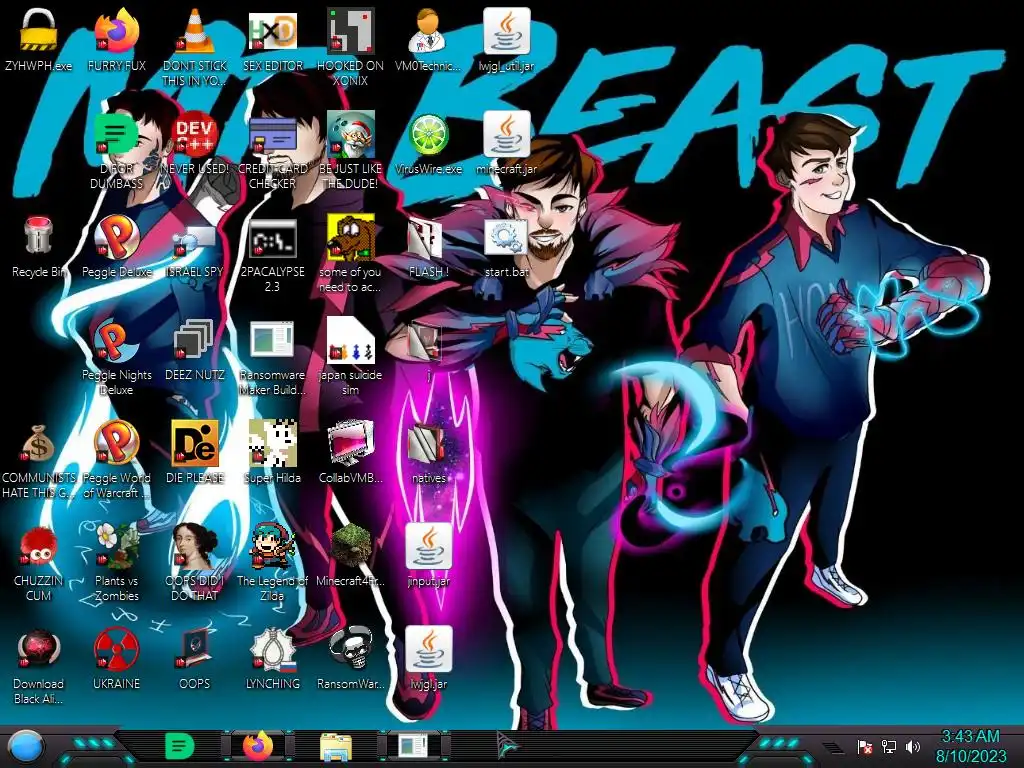Open the SEX EDITOR HxD shortcut
This screenshot has width=1024, height=768.
(272, 30)
